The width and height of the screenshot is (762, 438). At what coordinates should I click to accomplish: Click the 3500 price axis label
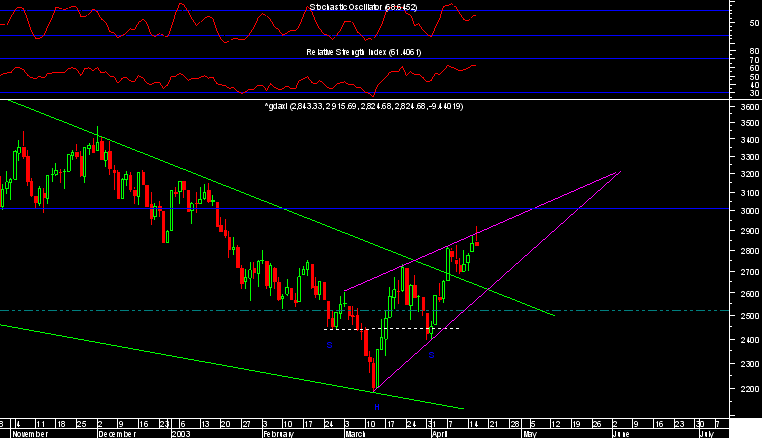point(750,123)
